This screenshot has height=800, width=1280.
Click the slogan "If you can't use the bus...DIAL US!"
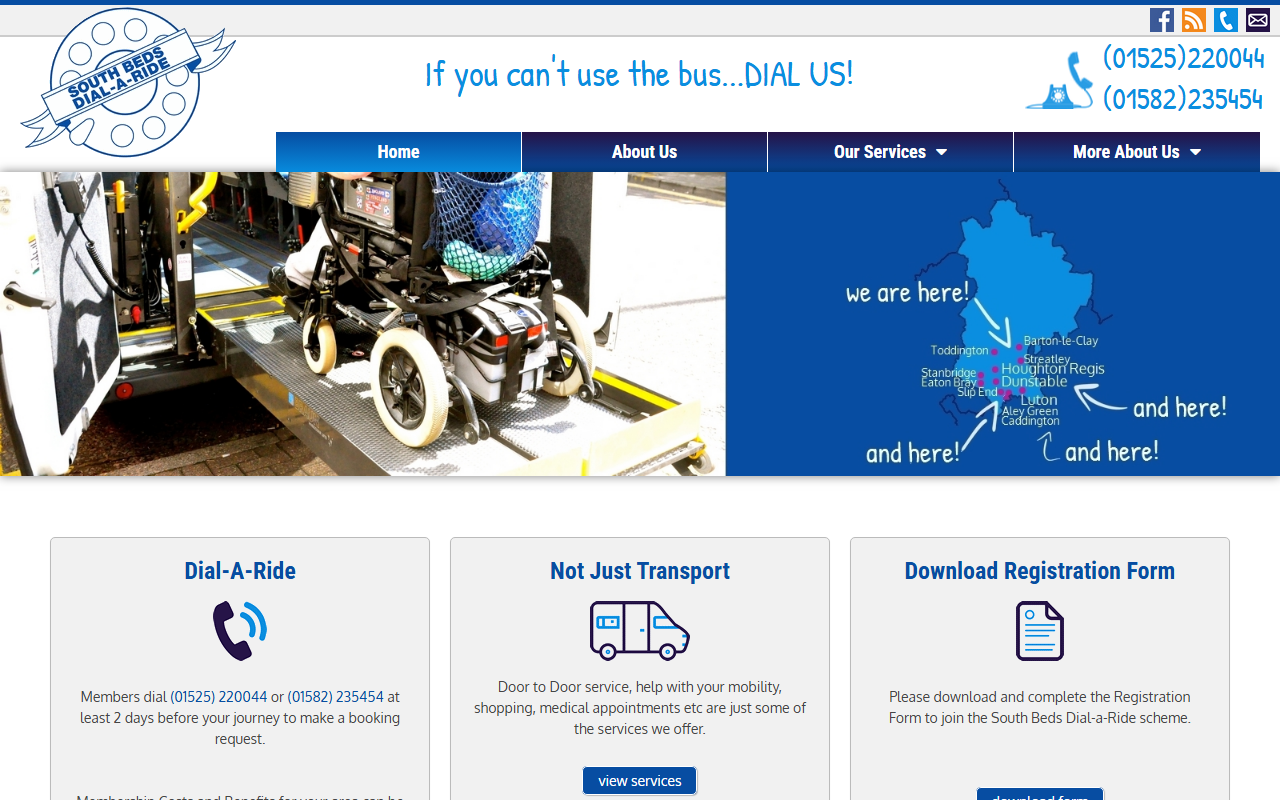640,75
